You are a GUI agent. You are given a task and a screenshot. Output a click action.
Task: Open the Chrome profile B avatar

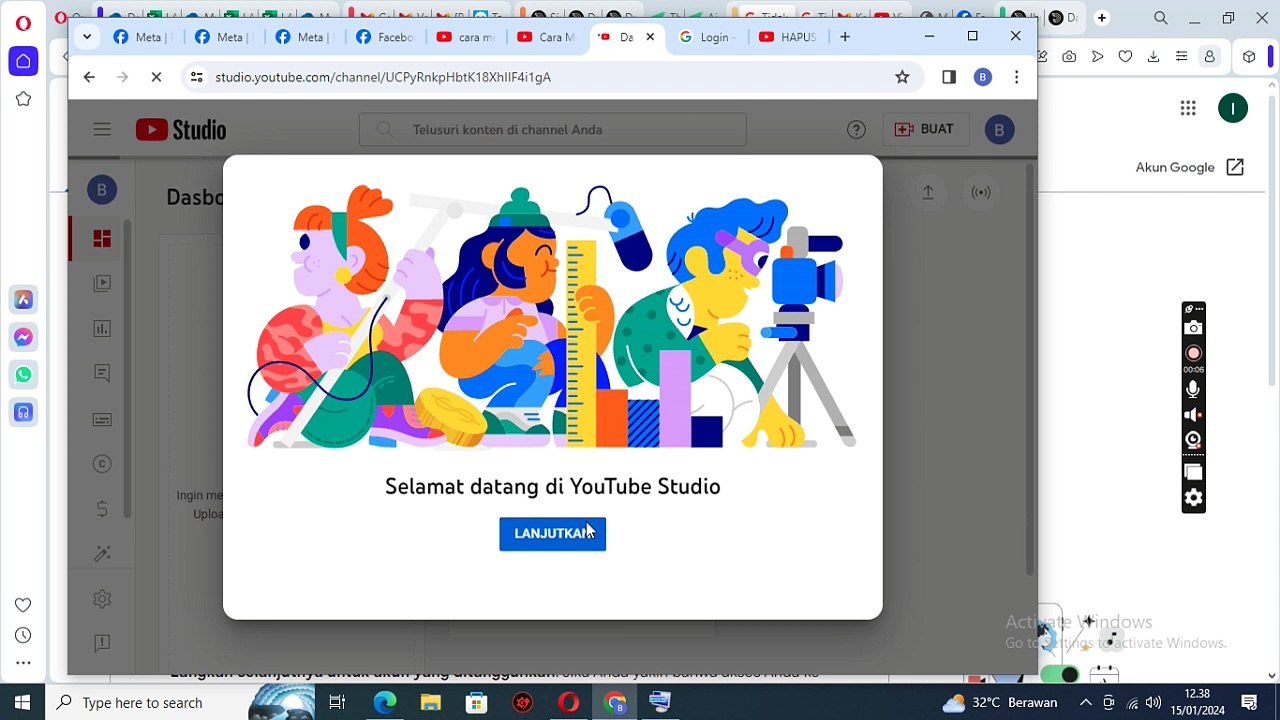pyautogui.click(x=983, y=77)
